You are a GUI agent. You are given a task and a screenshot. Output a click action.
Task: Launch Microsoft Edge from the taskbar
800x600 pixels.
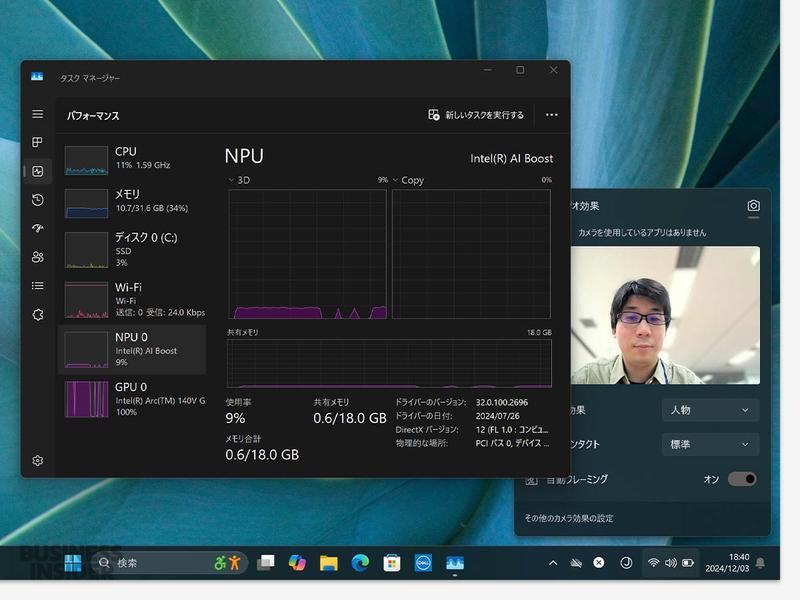pyautogui.click(x=360, y=563)
